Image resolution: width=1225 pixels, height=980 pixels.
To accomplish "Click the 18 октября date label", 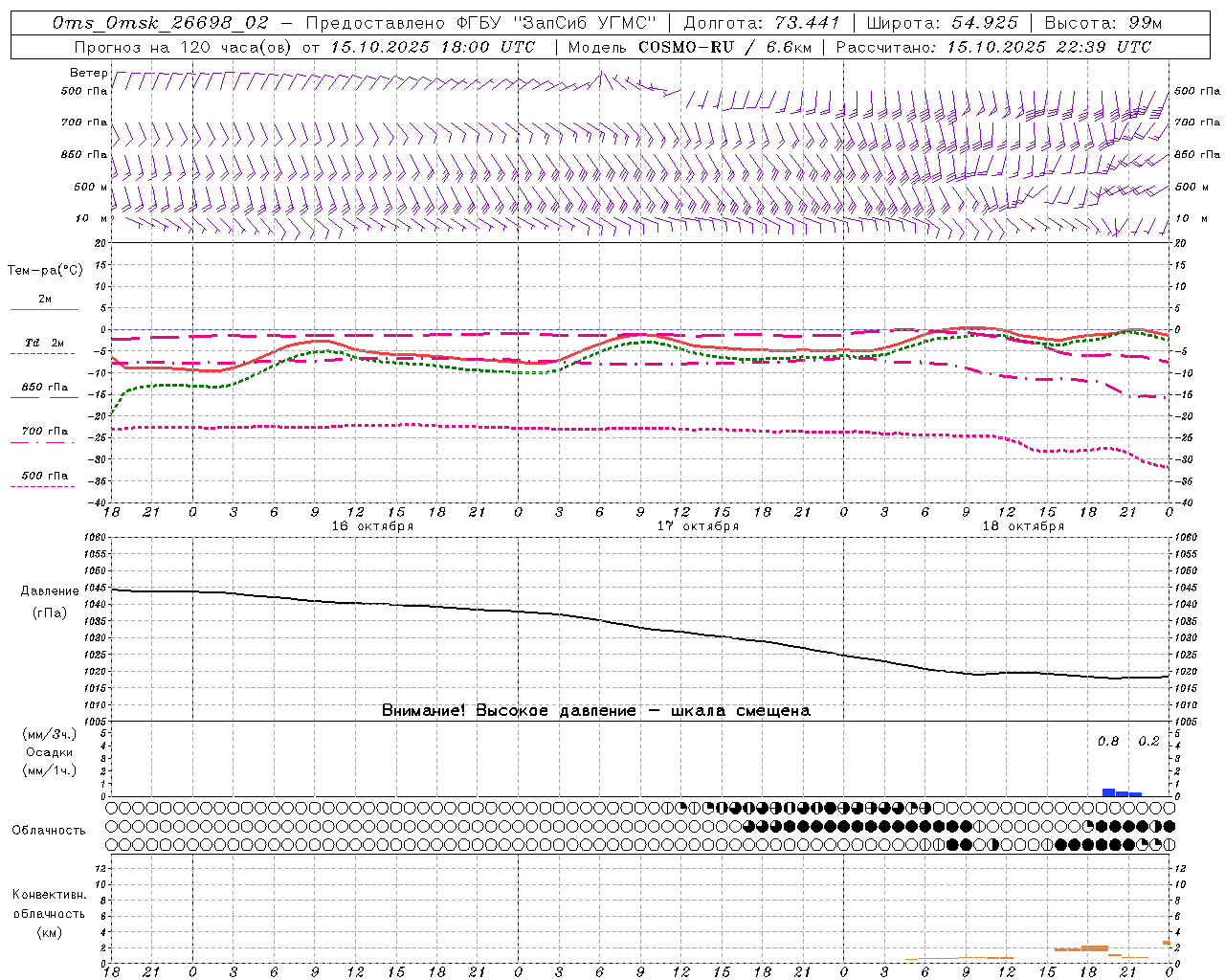I will (1023, 526).
